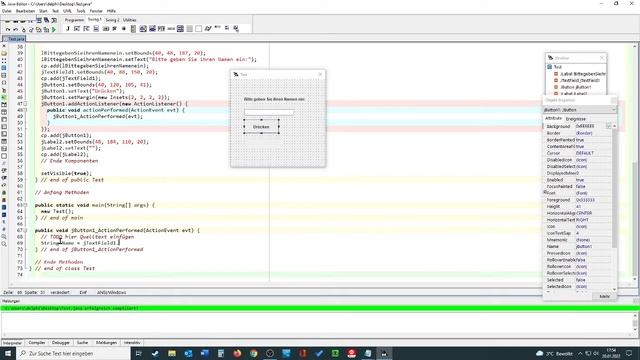
Task: Select jTextField1 node in the Struktur tree
Action: tap(580, 80)
